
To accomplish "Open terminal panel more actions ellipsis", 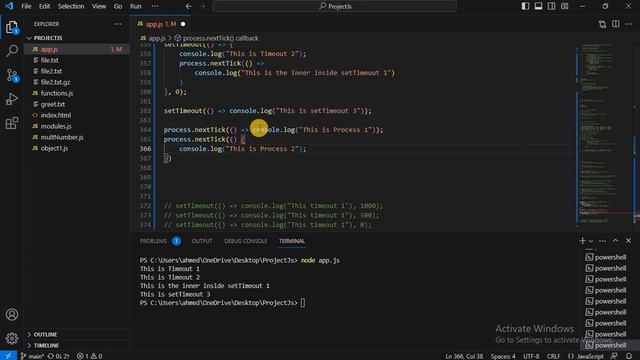I will [602, 241].
